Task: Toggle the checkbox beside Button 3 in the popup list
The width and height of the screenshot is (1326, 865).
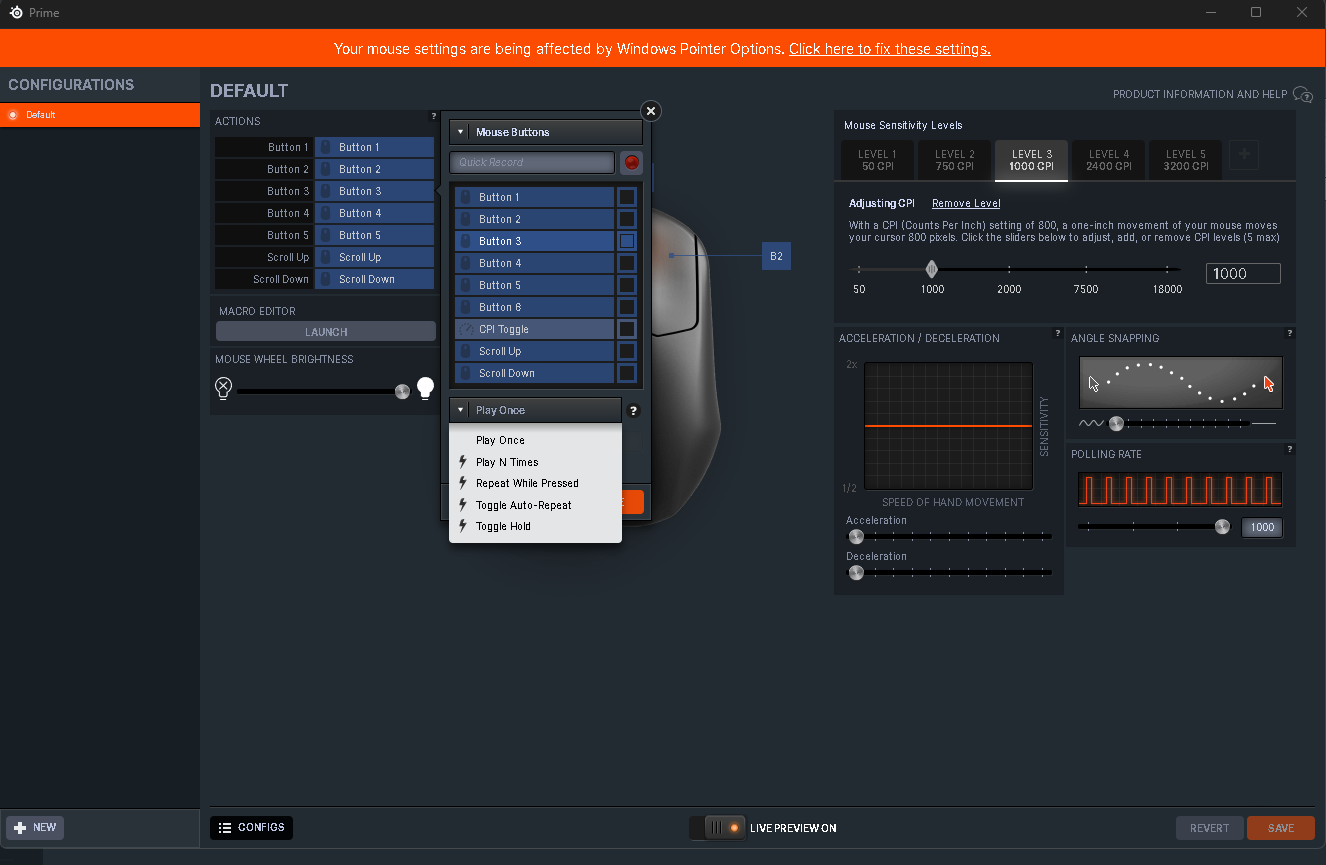Action: tap(627, 241)
